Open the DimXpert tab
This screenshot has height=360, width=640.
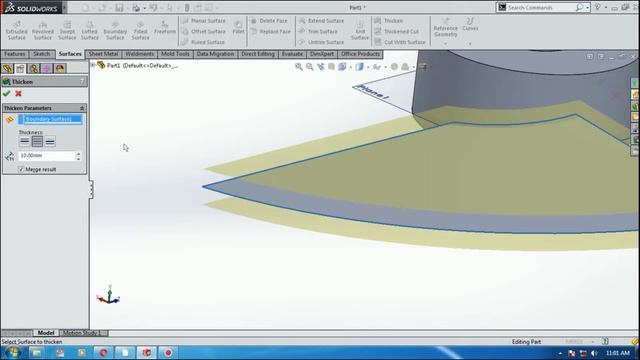click(x=322, y=54)
